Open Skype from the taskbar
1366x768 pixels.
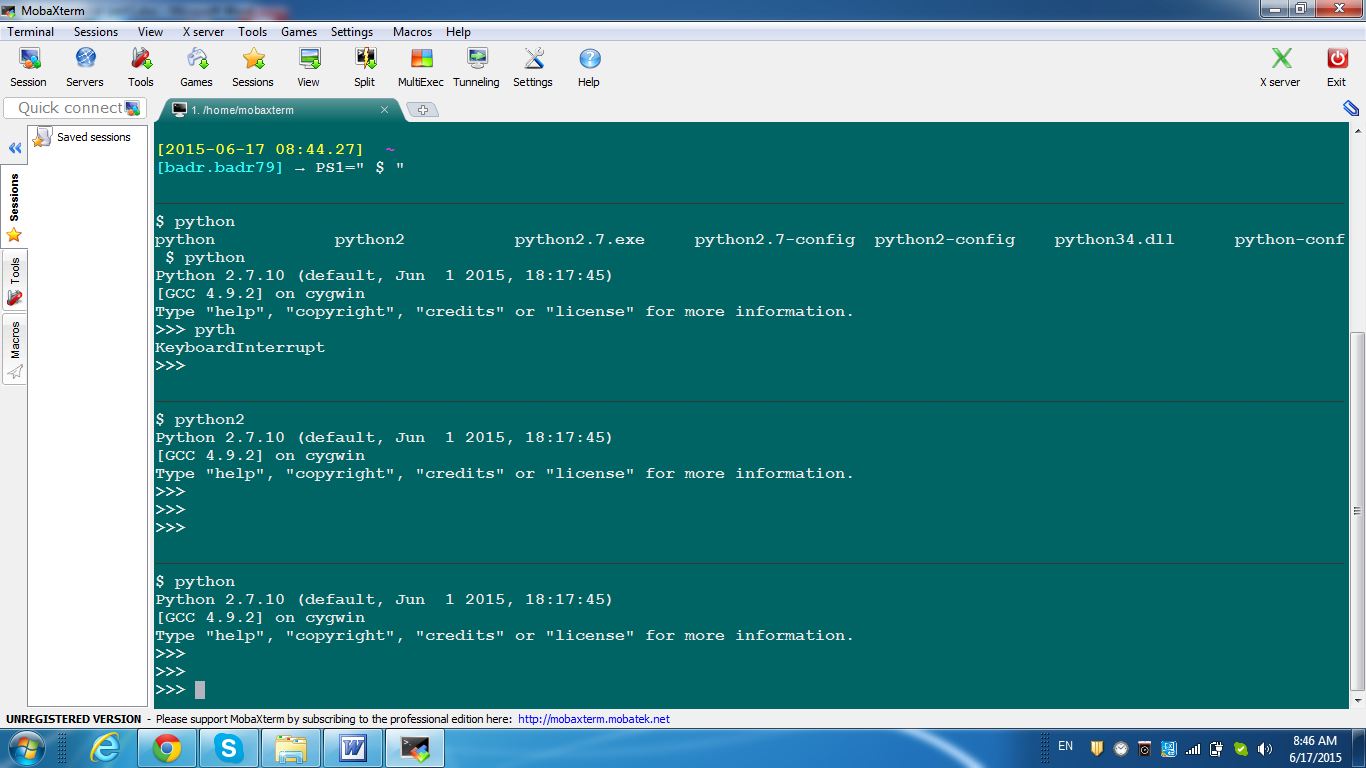click(x=229, y=748)
